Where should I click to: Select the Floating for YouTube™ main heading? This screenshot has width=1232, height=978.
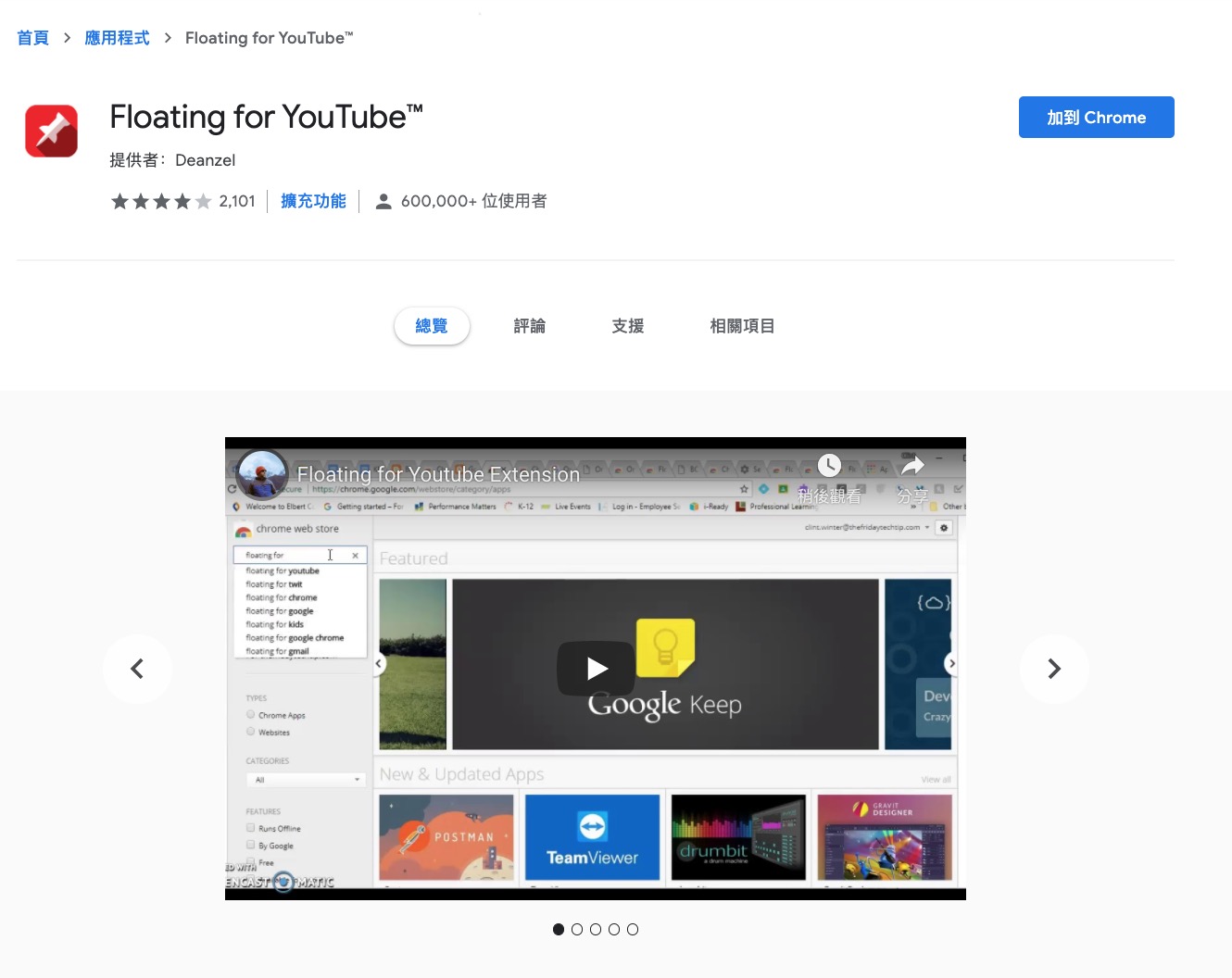pos(267,117)
